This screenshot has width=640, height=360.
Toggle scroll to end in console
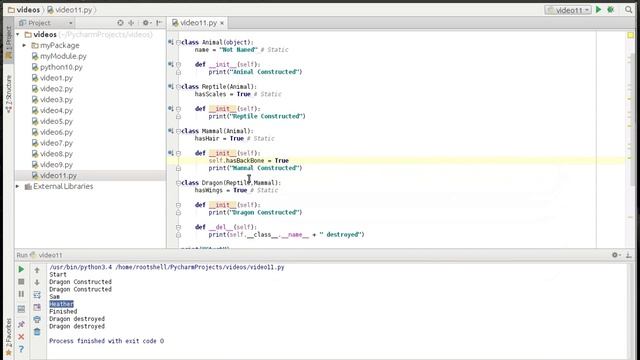(x=37, y=307)
